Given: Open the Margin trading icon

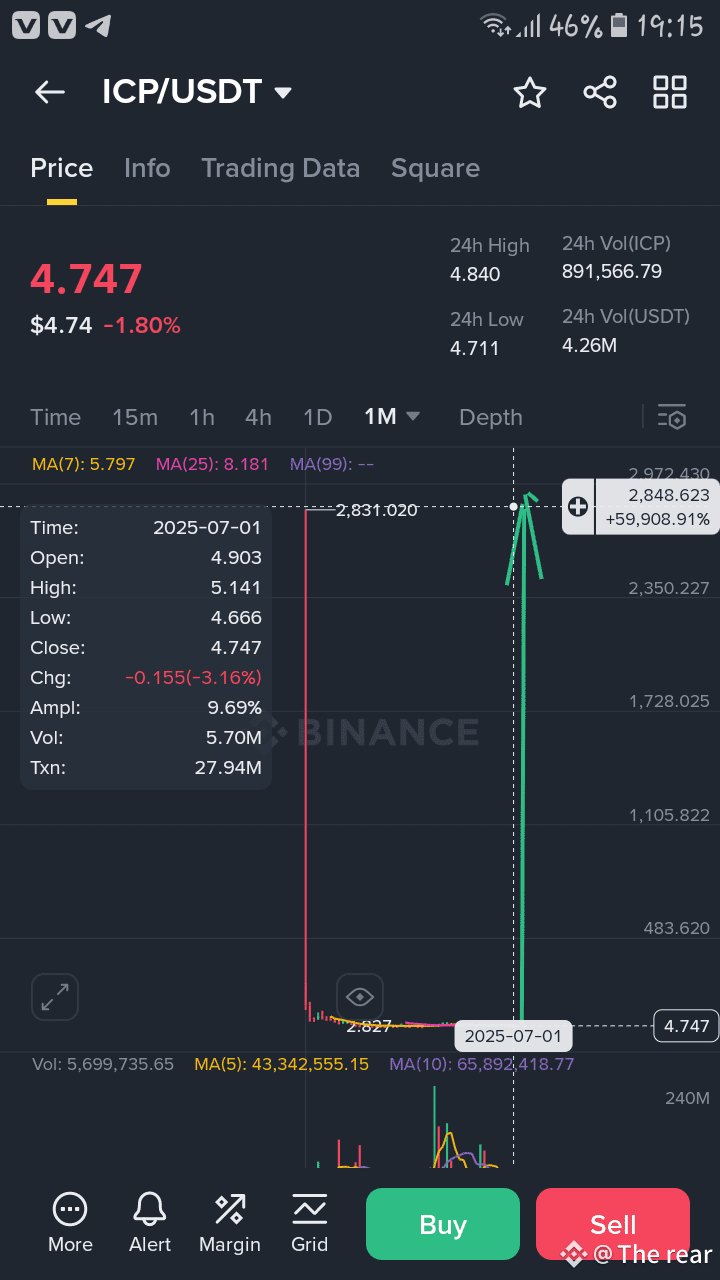Looking at the screenshot, I should click(230, 1222).
